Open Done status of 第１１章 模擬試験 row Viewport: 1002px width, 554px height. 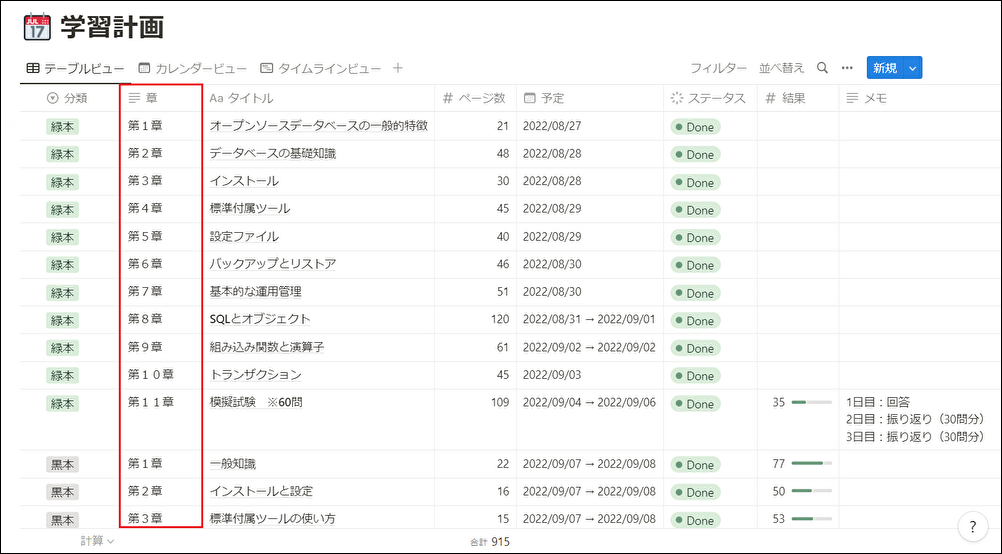[695, 404]
